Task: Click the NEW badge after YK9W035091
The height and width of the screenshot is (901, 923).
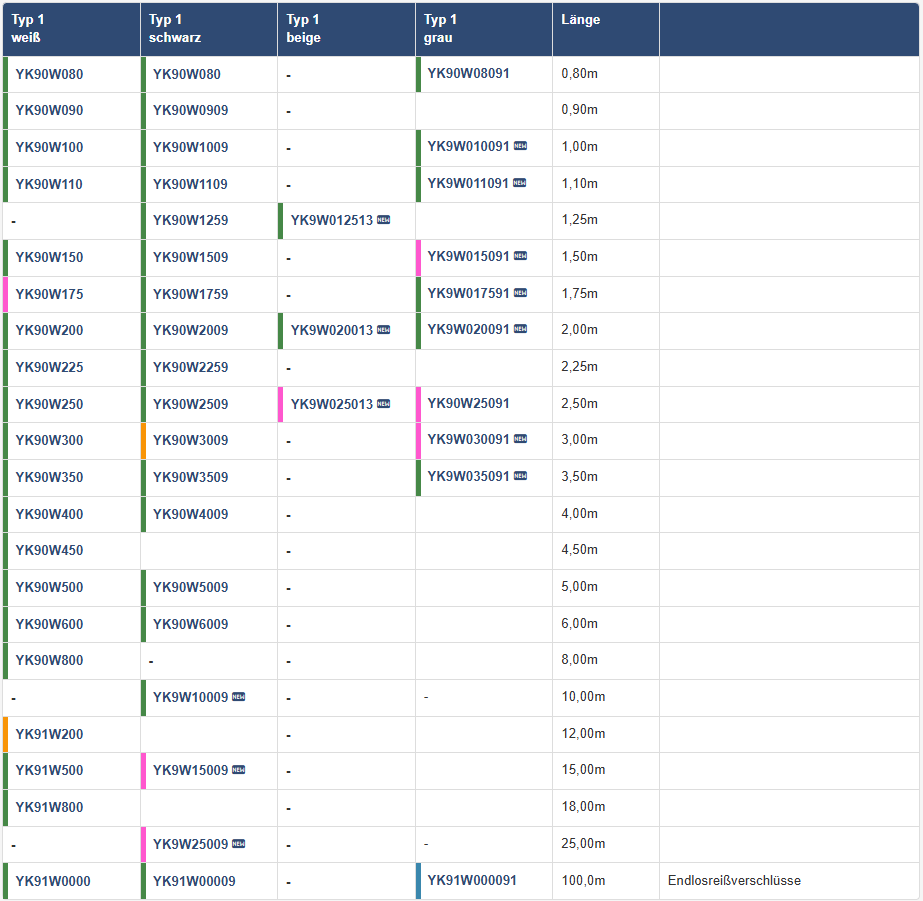Action: point(520,476)
